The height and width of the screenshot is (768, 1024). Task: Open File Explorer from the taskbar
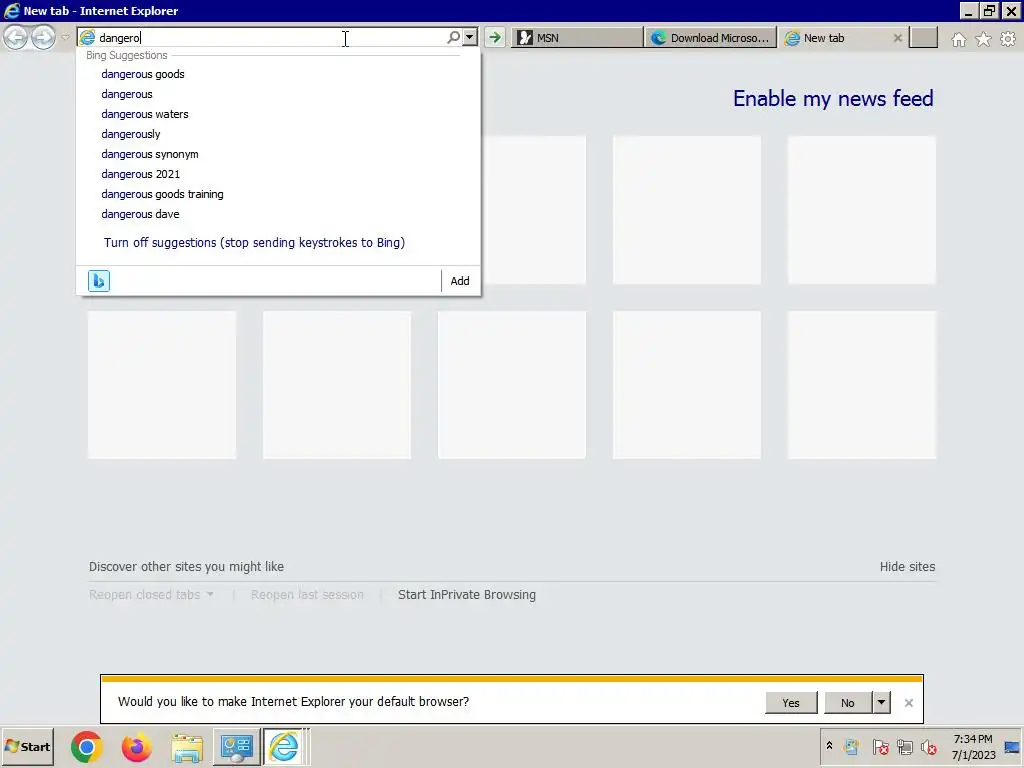coord(187,747)
